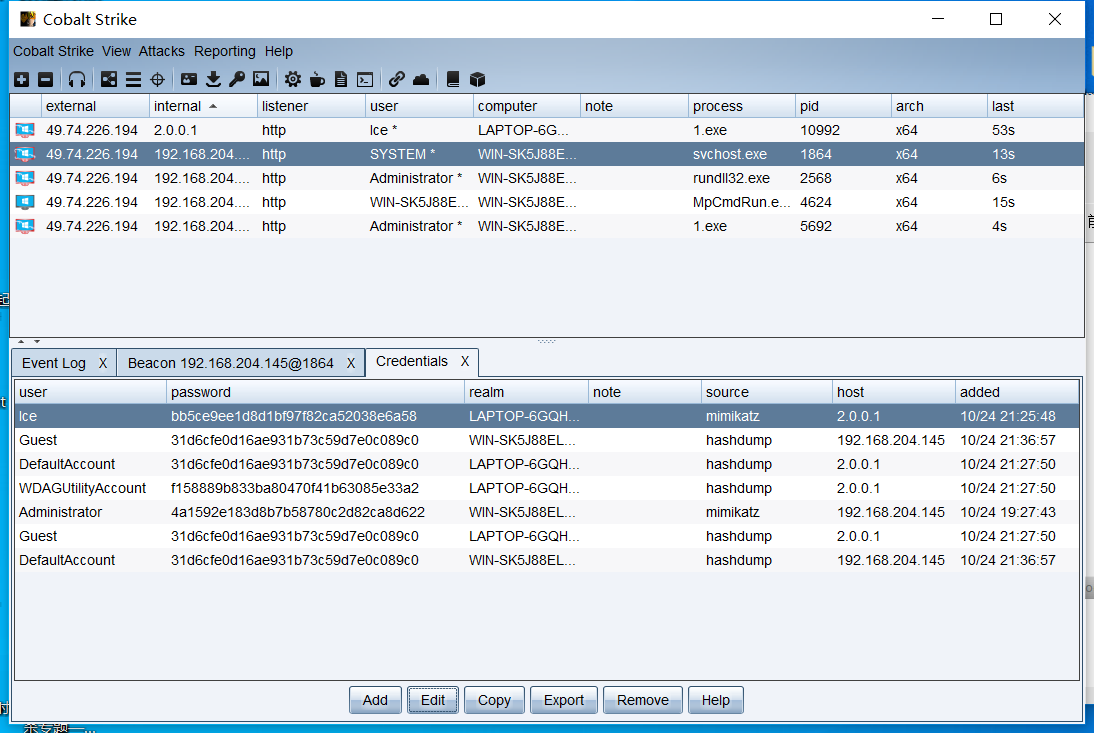Image resolution: width=1094 pixels, height=733 pixels.
Task: Open the Help menu
Action: pos(278,52)
